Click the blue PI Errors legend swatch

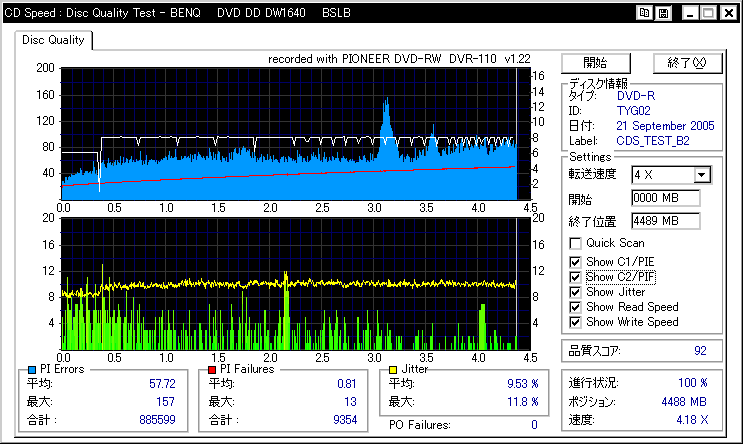tap(32, 370)
